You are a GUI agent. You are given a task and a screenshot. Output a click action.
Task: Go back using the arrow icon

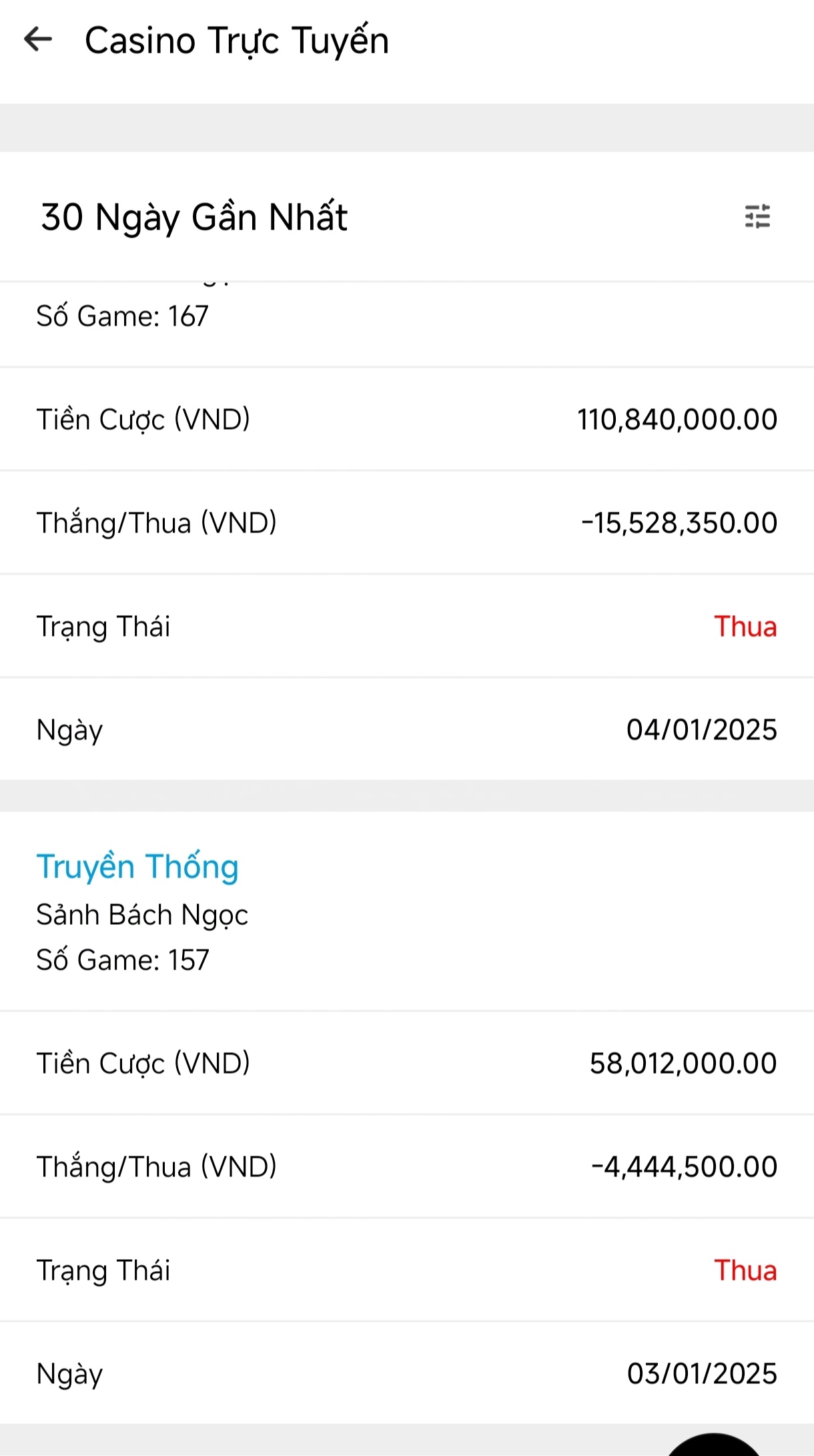38,39
